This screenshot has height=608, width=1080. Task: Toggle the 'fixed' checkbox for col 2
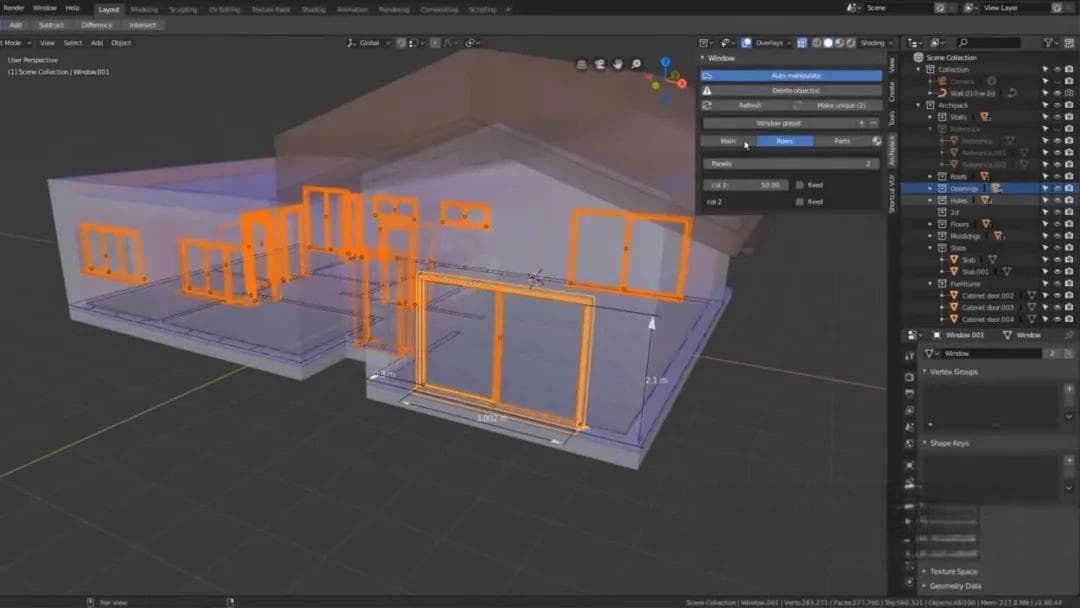[800, 202]
